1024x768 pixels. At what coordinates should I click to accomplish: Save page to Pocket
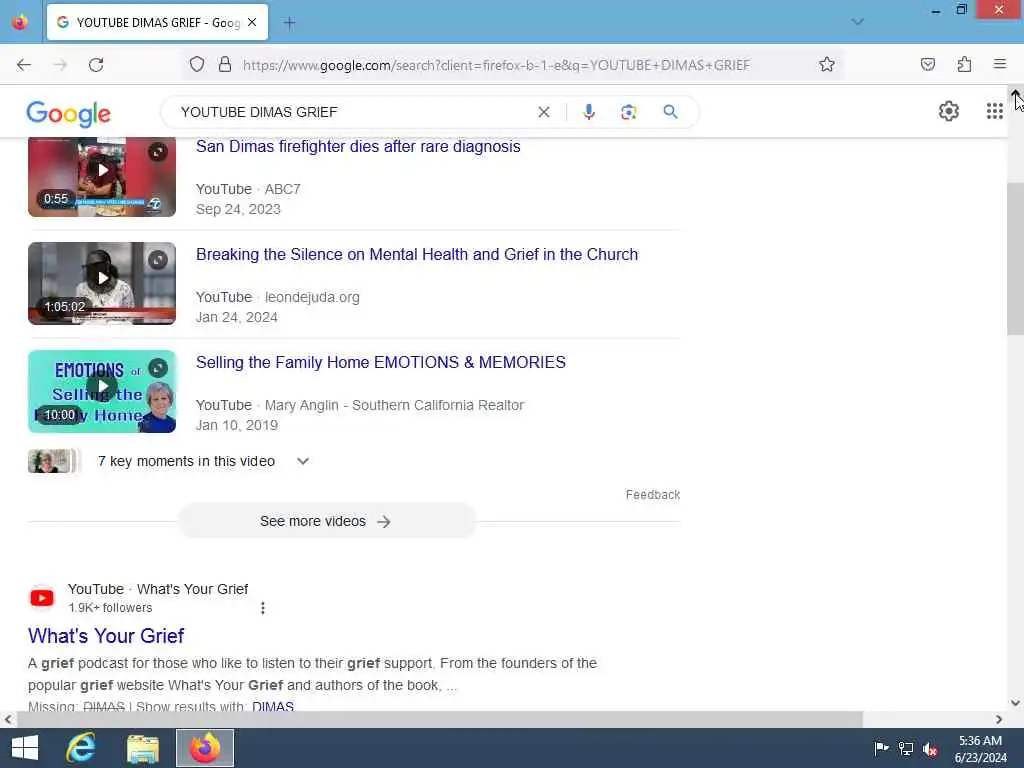point(927,64)
